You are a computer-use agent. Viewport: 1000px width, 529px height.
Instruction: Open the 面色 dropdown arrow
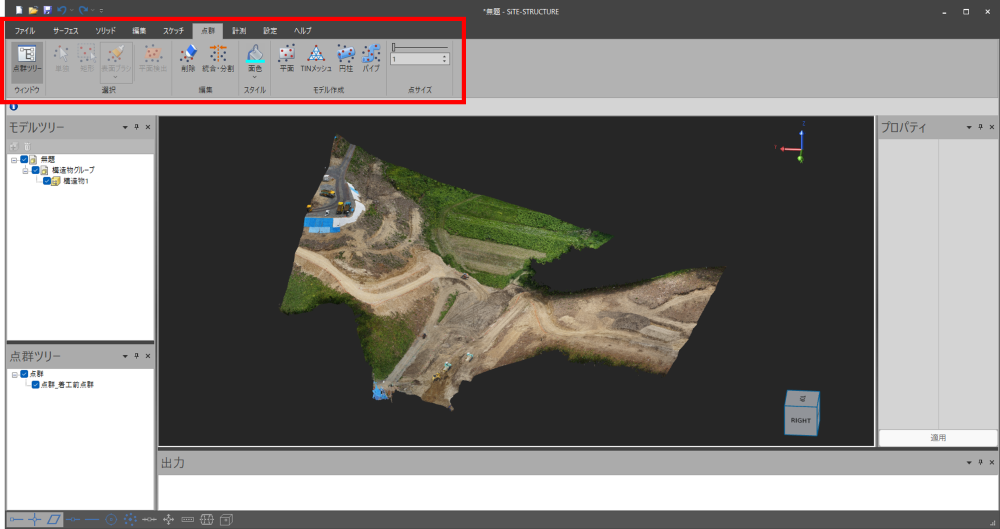254,77
